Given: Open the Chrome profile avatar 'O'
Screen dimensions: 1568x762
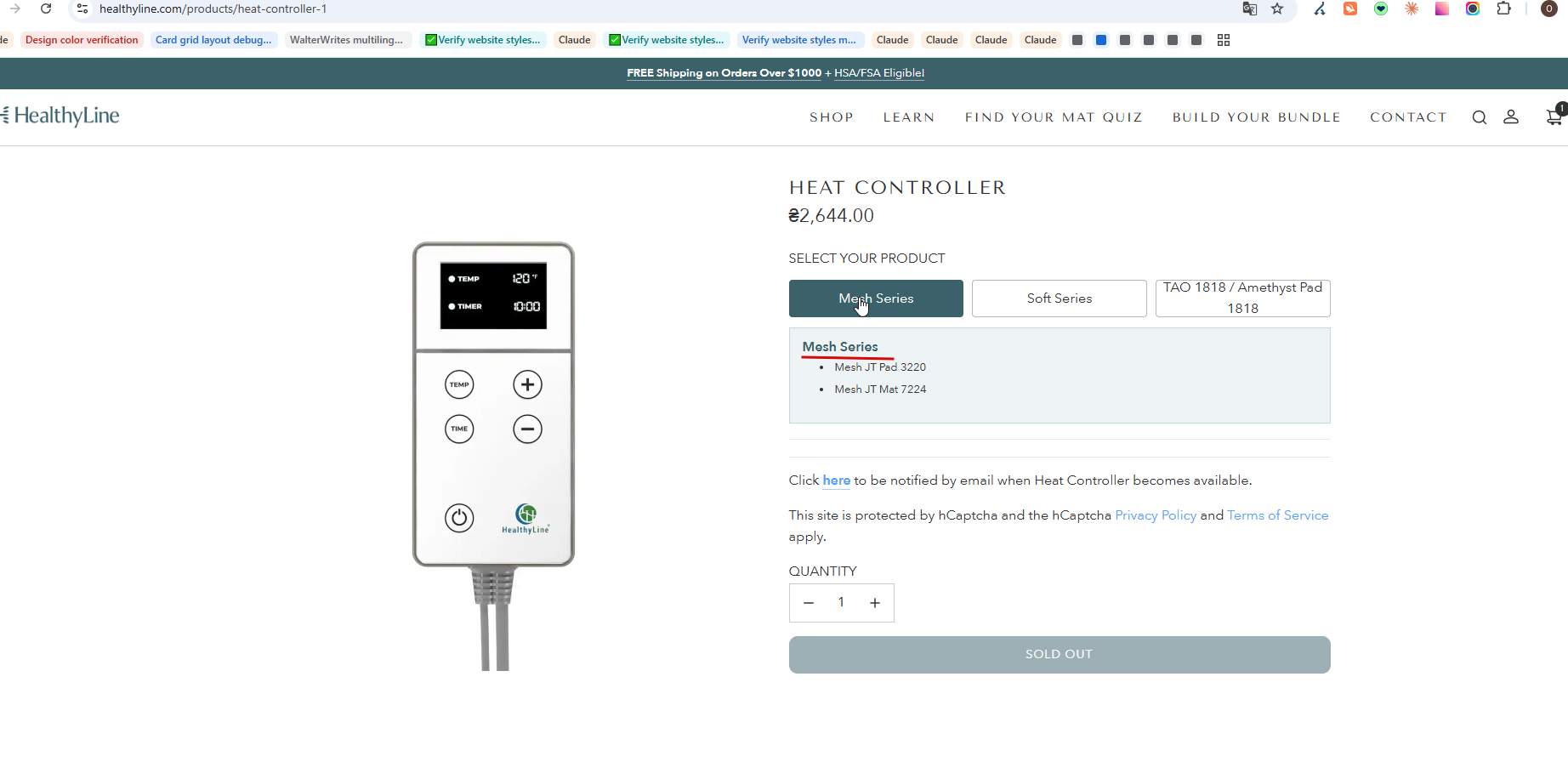Looking at the screenshot, I should pyautogui.click(x=1549, y=9).
